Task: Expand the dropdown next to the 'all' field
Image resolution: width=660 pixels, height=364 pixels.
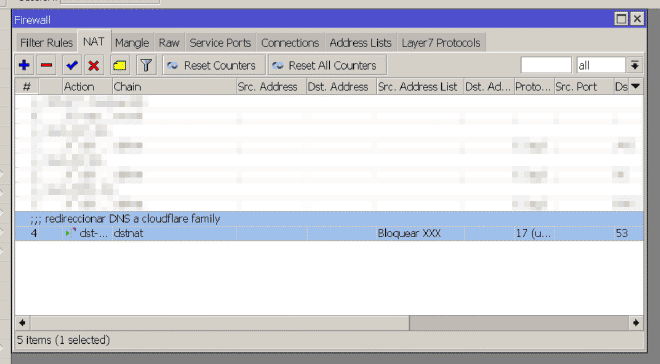Action: (635, 65)
